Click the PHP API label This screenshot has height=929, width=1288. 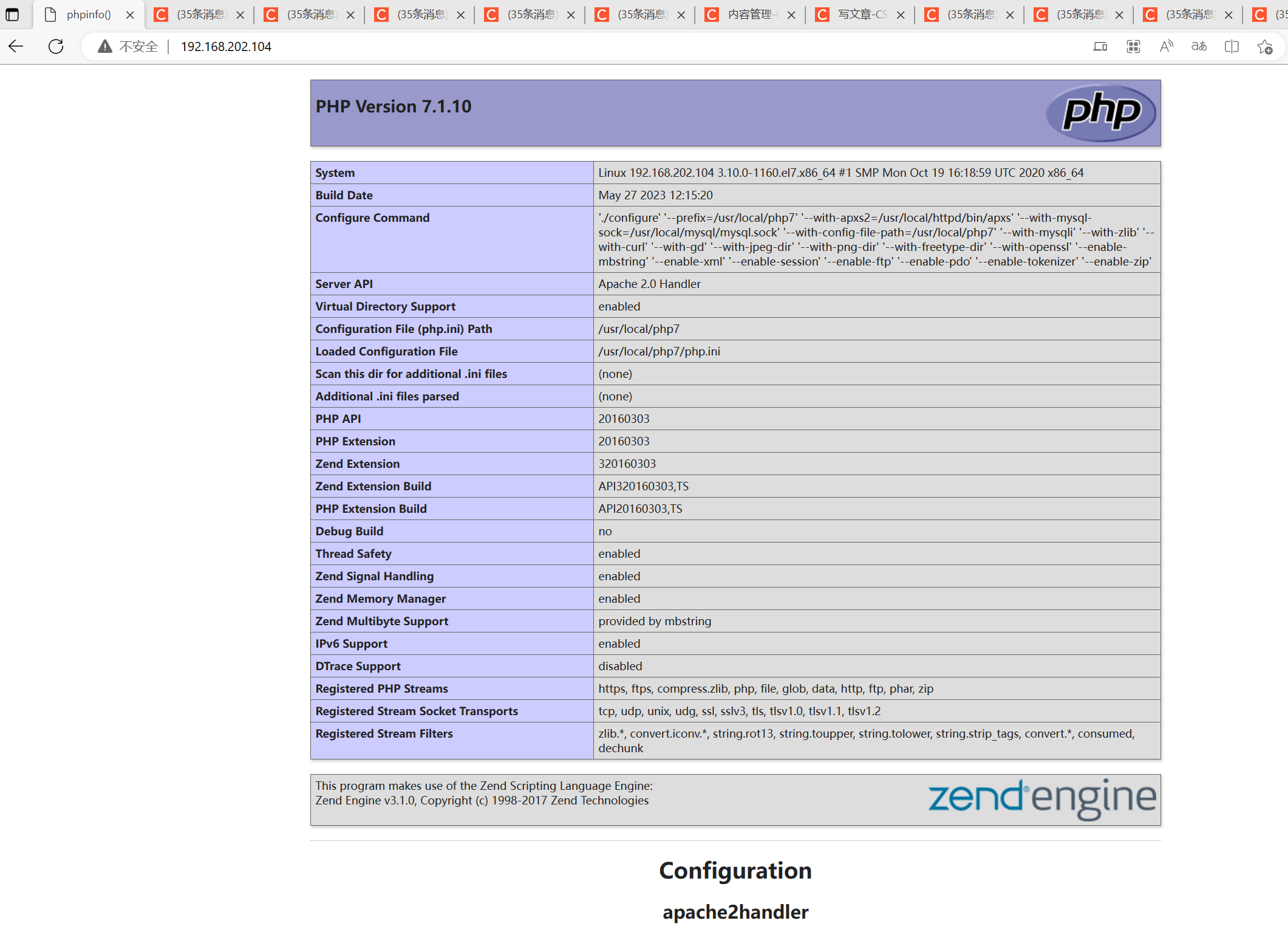[x=338, y=419]
